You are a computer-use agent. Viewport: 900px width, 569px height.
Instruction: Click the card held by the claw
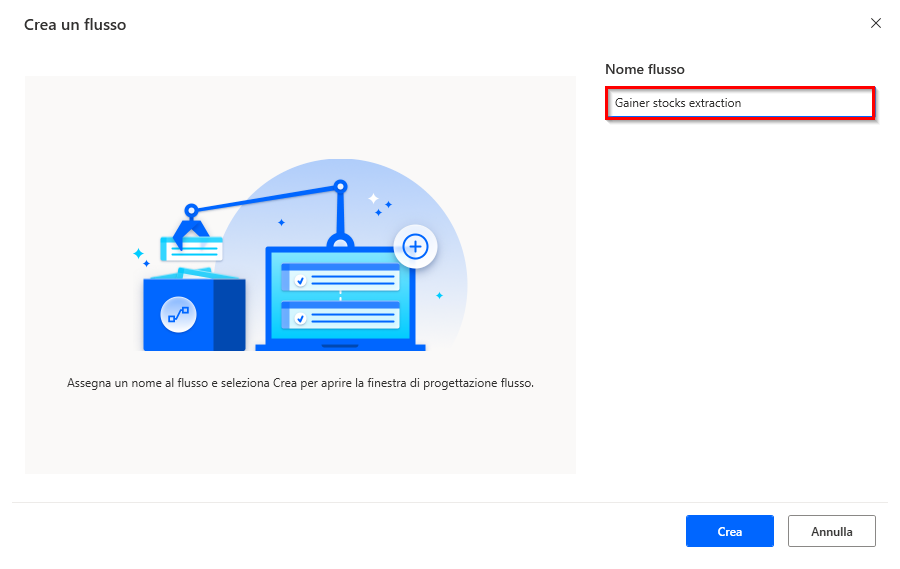click(192, 249)
